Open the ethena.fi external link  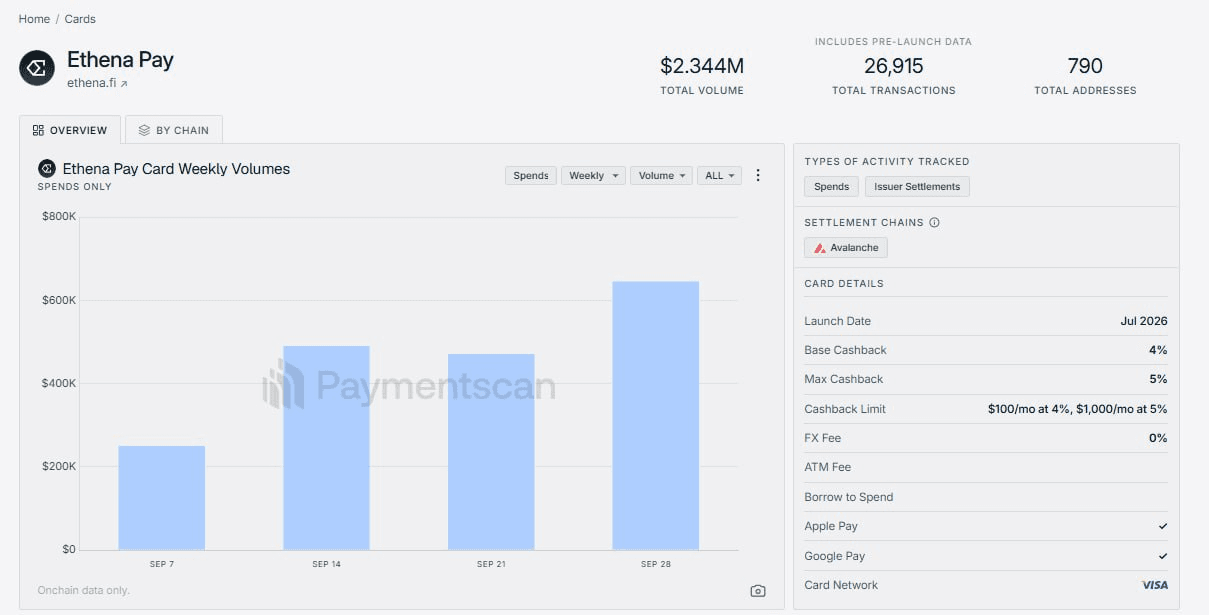(x=97, y=84)
